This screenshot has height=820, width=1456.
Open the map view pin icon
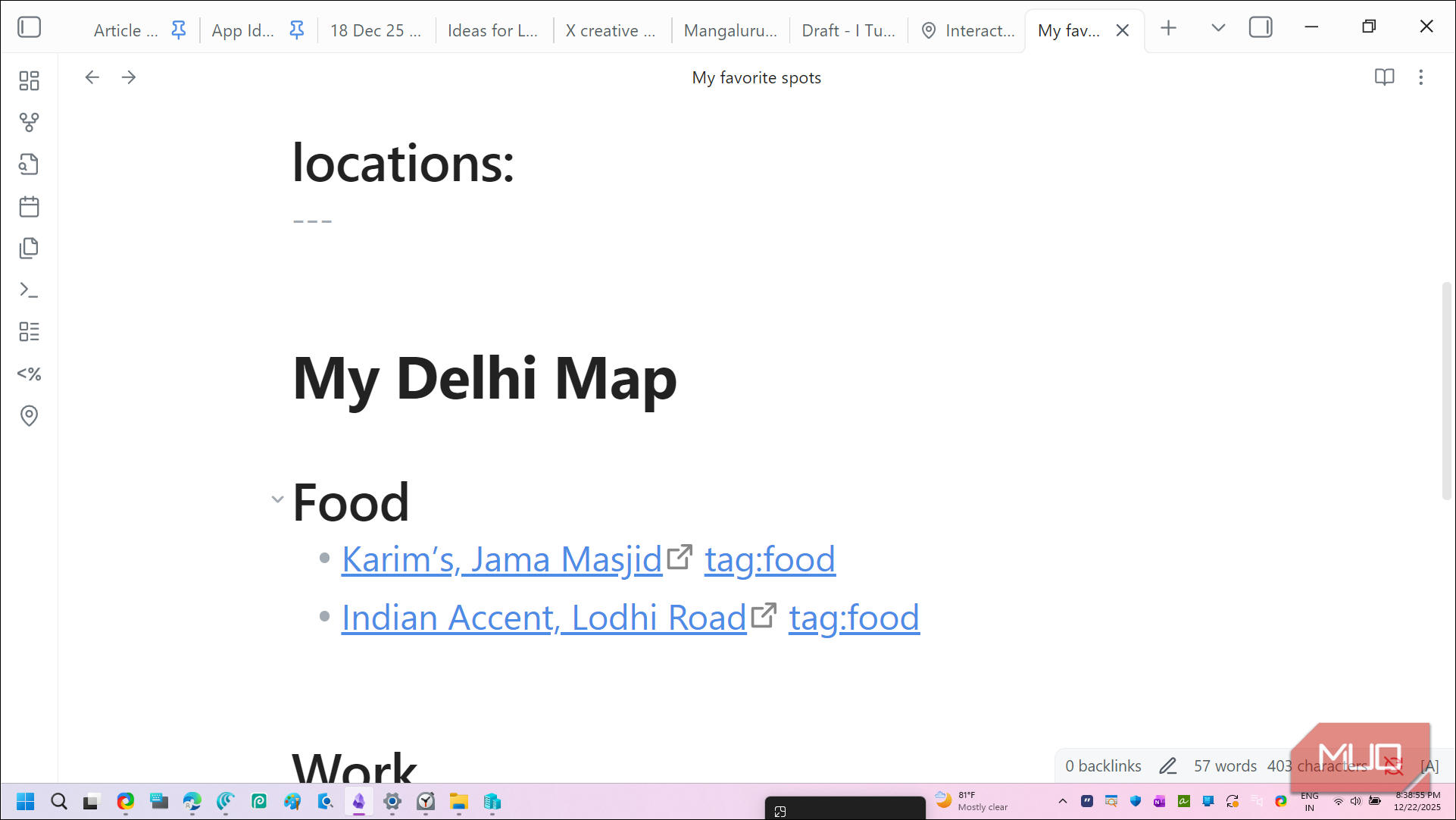coord(29,415)
